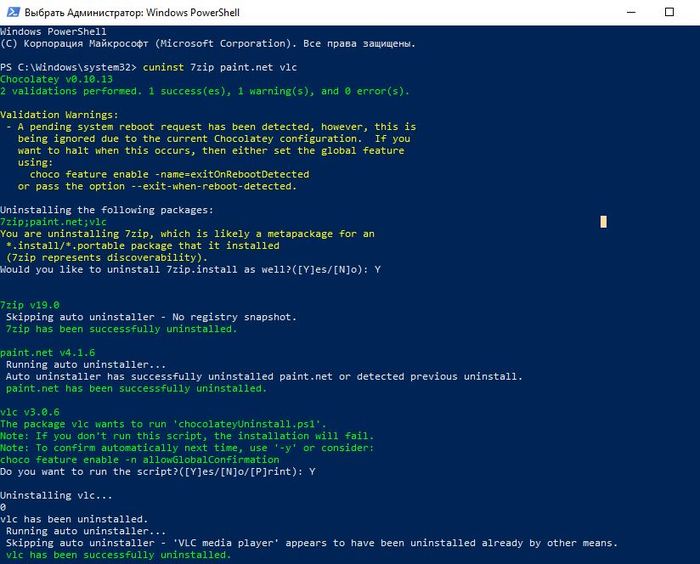
Task: Click '2 validations performed' summary line
Action: [205, 91]
